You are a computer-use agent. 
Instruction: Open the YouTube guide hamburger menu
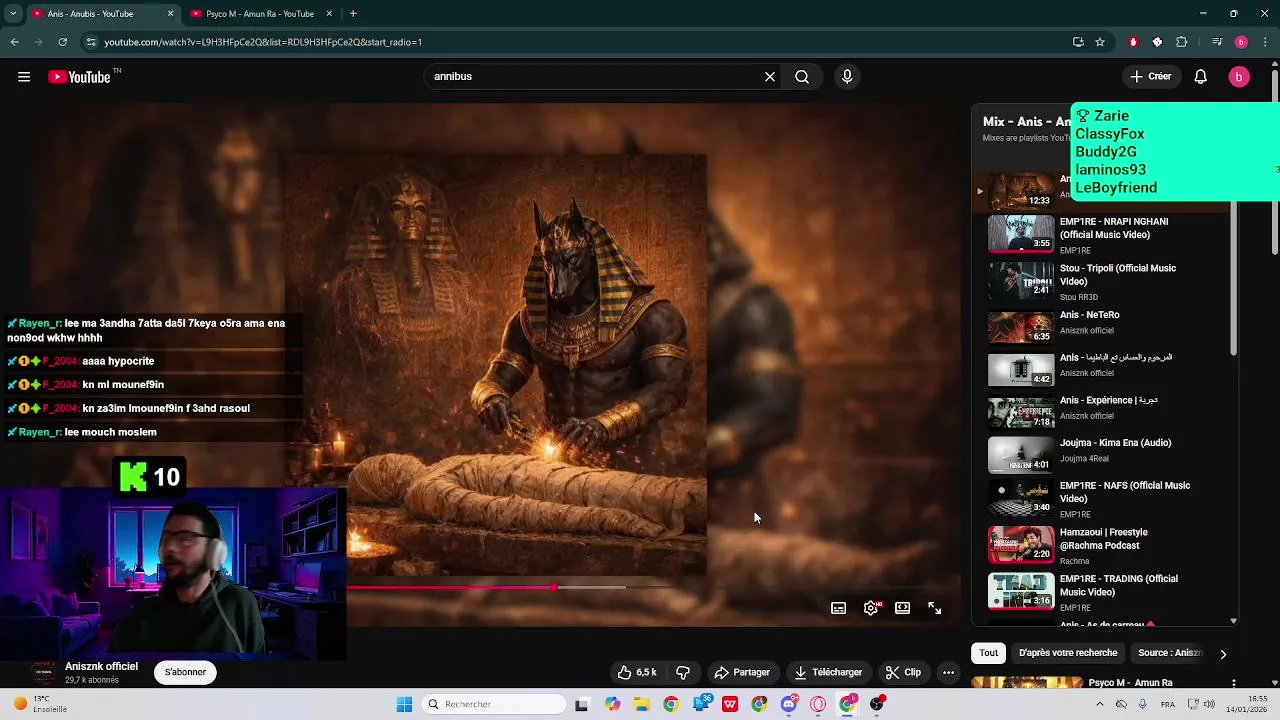click(24, 77)
